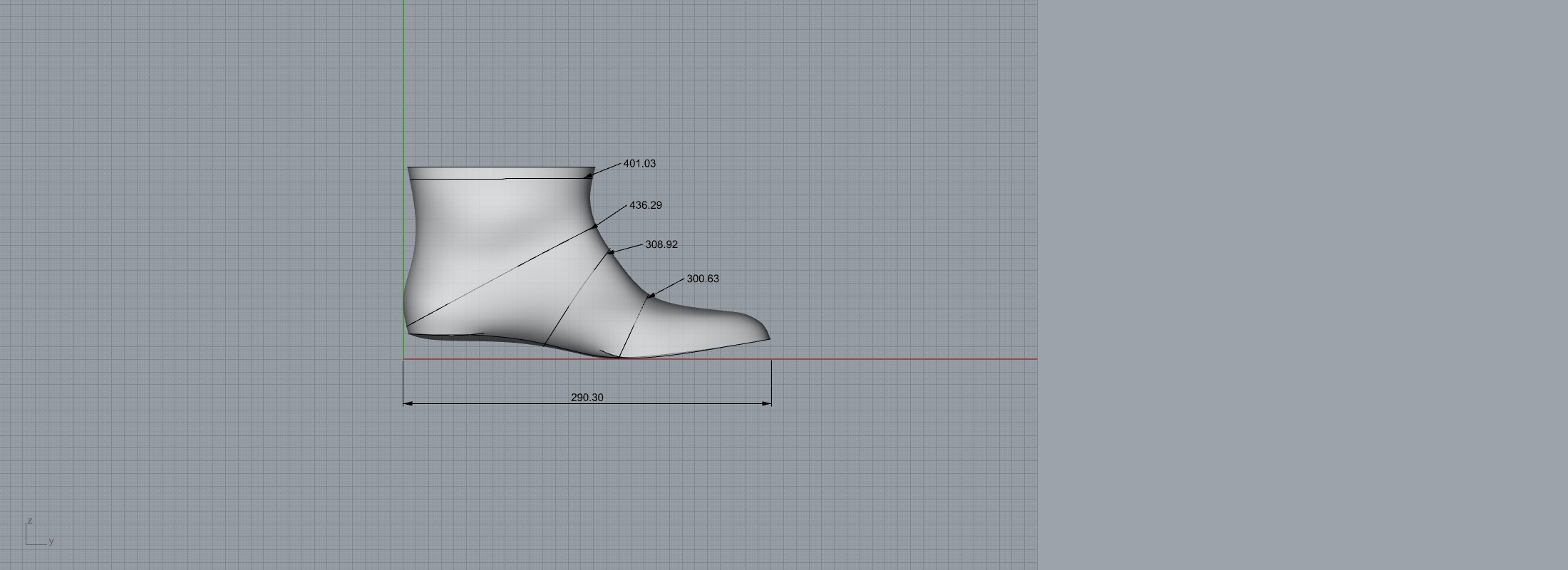
Task: Click the pointed toe tip of the boot
Action: [768, 338]
